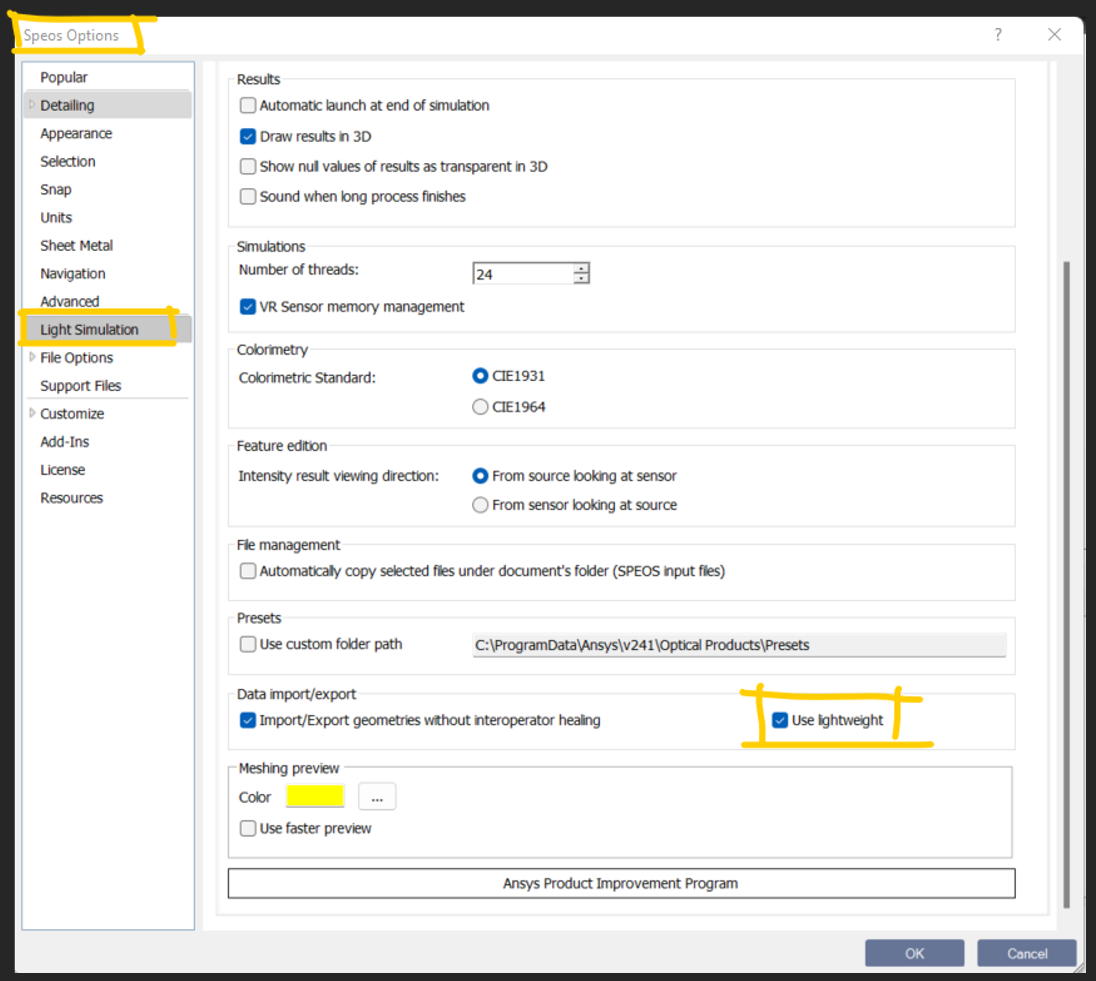
Task: Open the Add-Ins page
Action: click(x=64, y=441)
